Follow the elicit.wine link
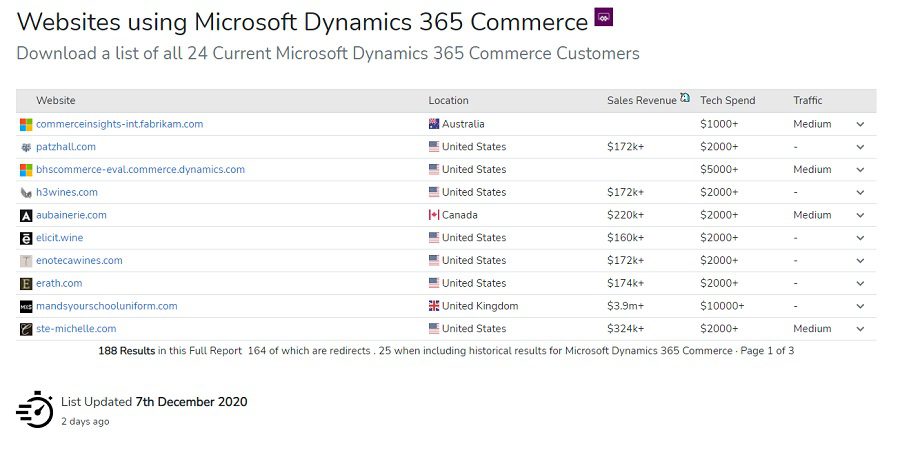This screenshot has height=459, width=900. tap(60, 238)
